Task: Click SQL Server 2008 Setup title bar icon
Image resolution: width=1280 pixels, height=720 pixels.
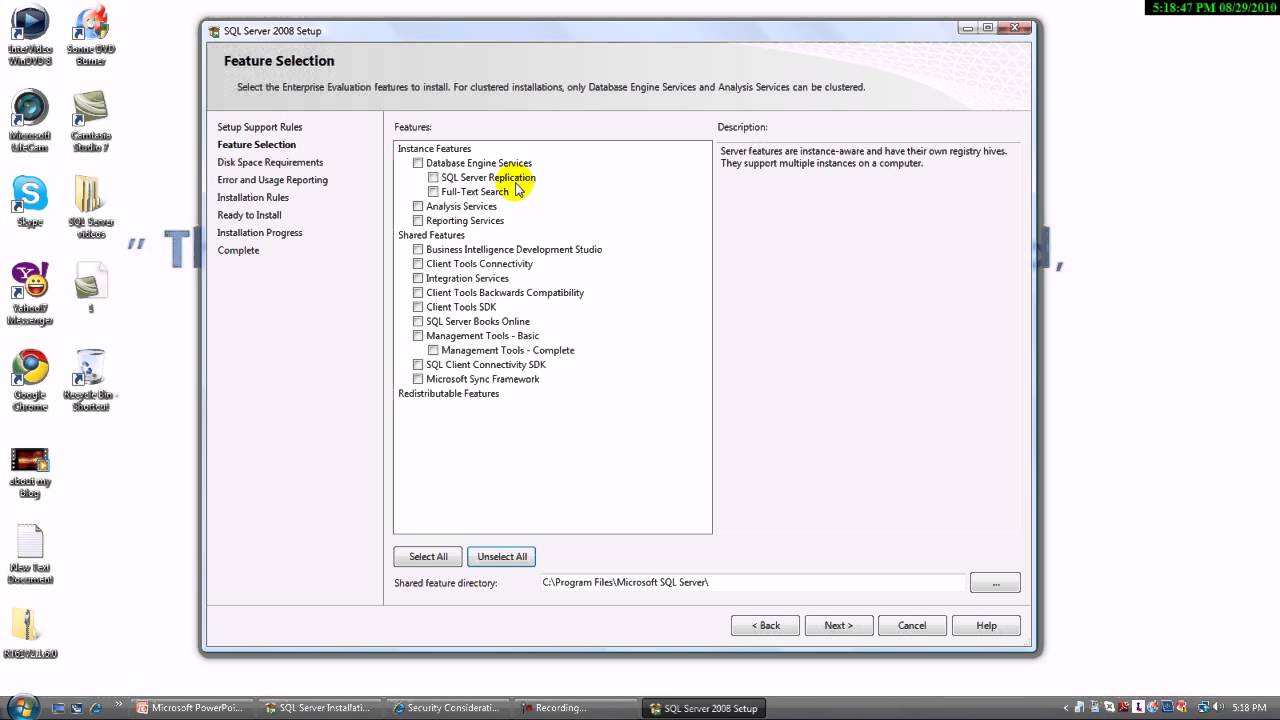Action: [214, 31]
